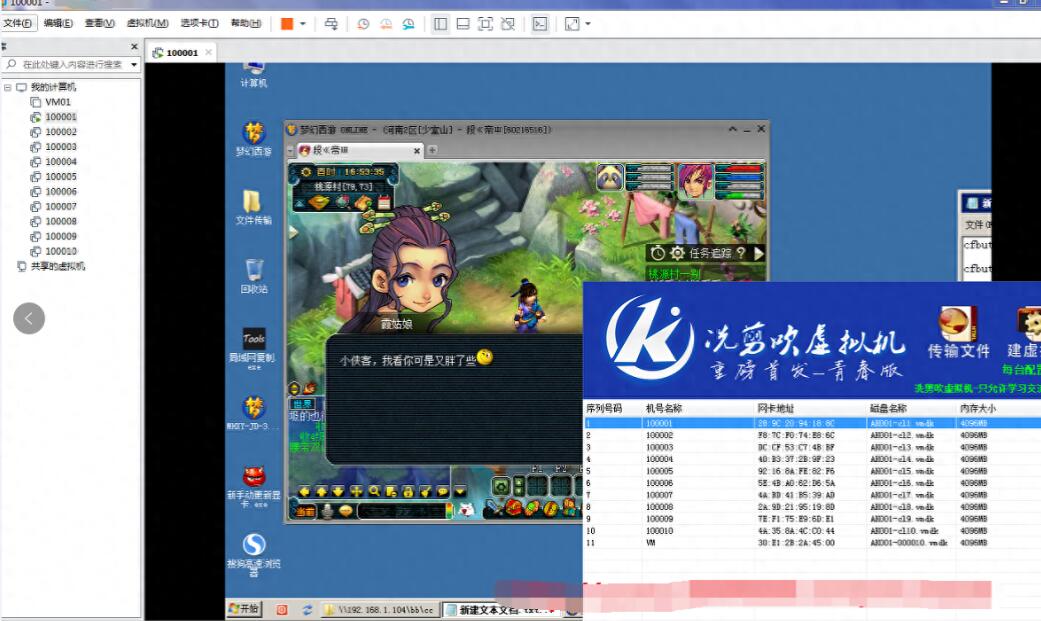Select VM01 in the library tree
Screen dimensions: 1041x621
click(58, 102)
